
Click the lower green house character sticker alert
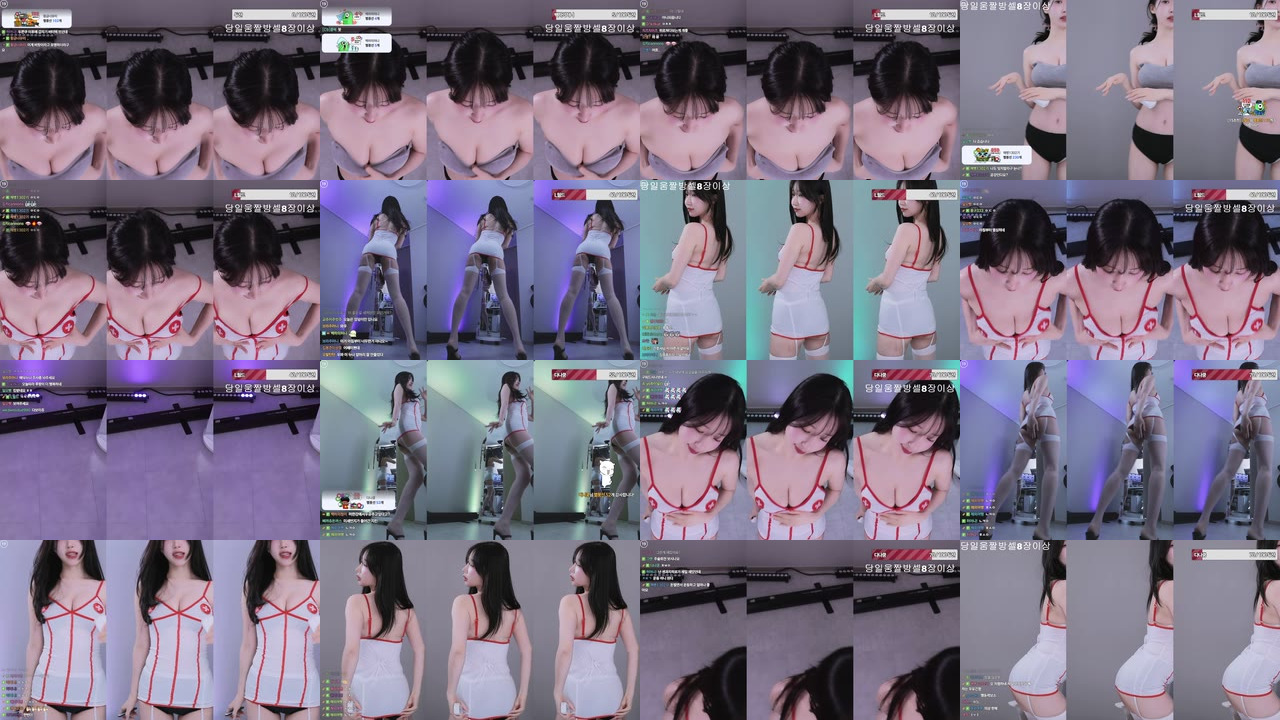click(357, 45)
